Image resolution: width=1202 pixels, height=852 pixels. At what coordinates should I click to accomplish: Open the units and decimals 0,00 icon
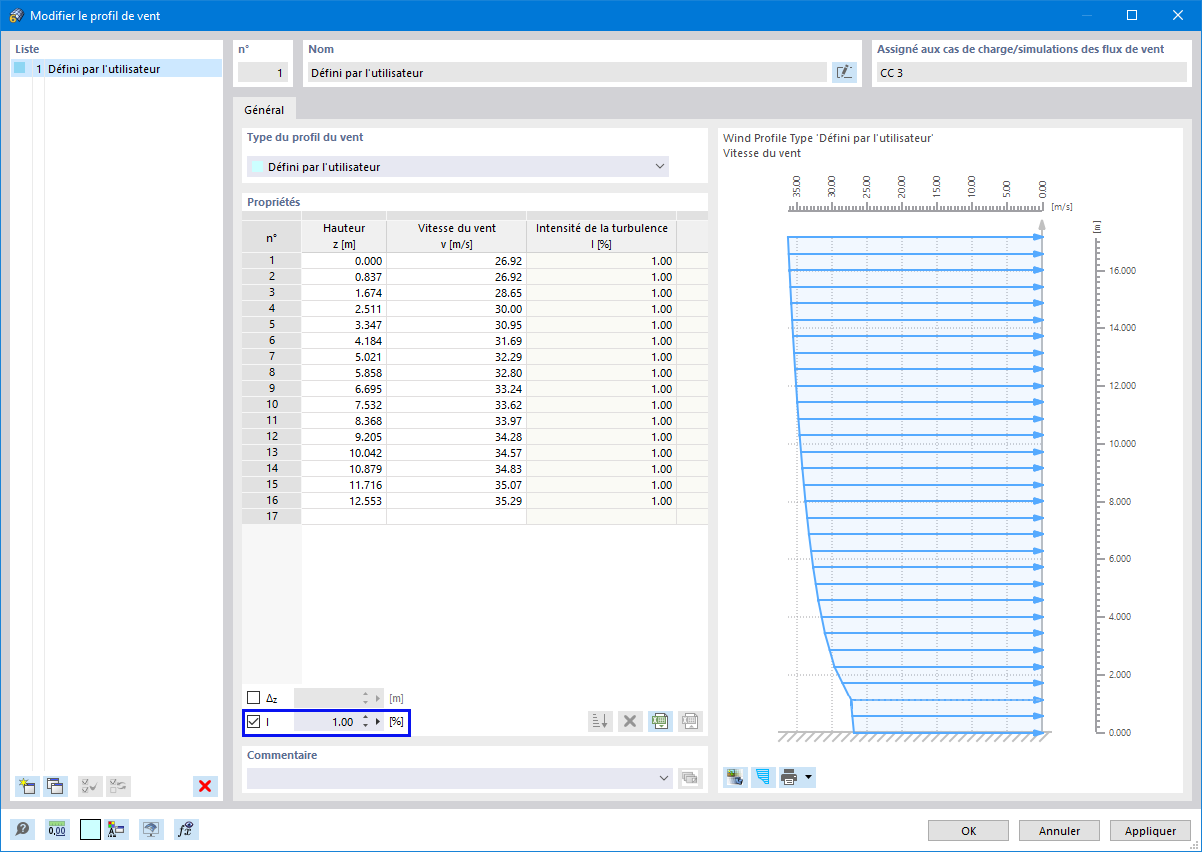coord(57,829)
